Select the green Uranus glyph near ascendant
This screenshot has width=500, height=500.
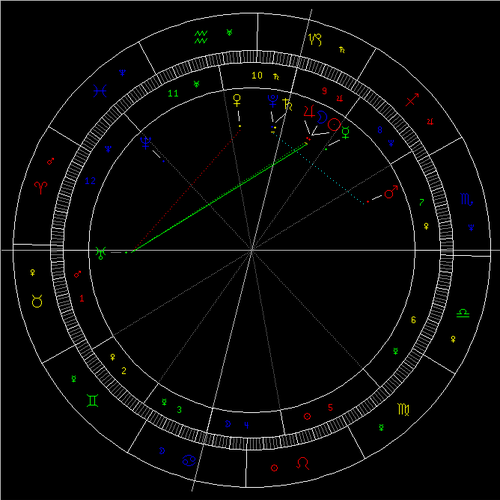(101, 253)
